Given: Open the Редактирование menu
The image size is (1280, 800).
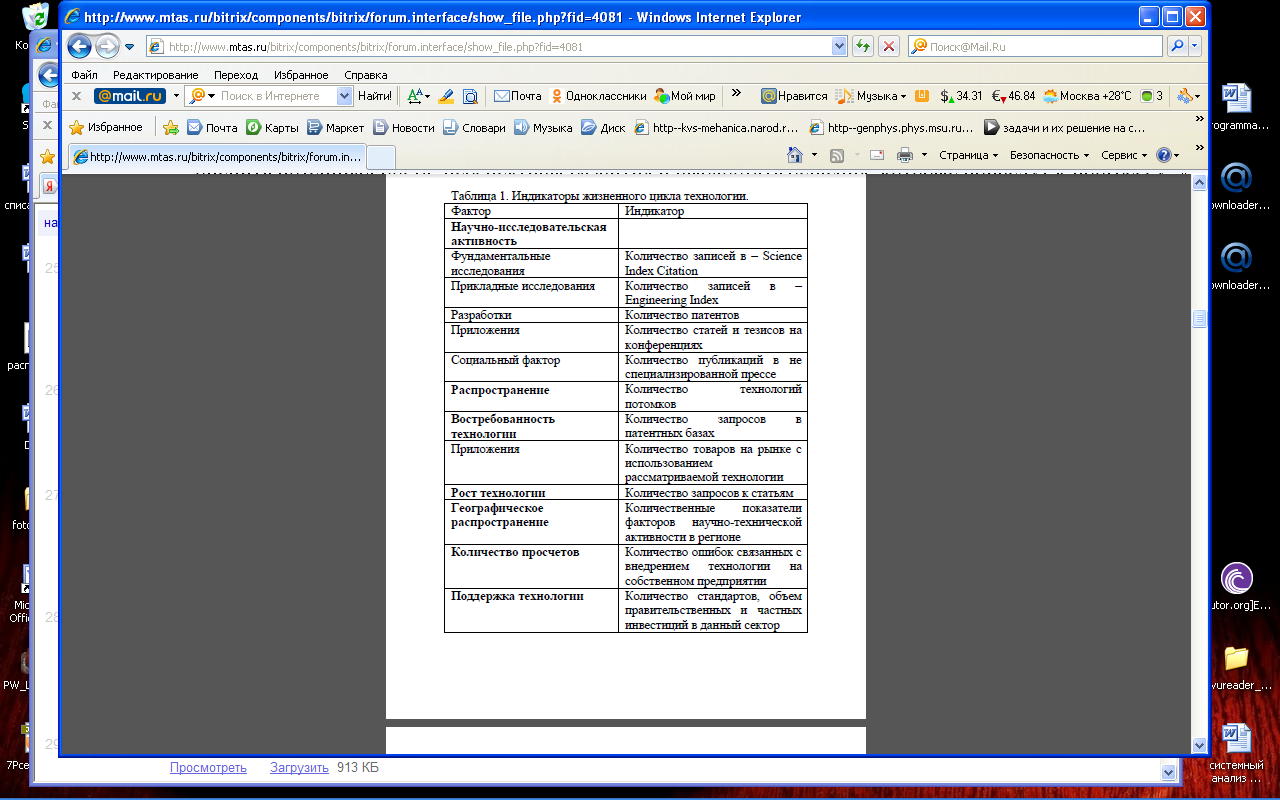Looking at the screenshot, I should (x=156, y=75).
